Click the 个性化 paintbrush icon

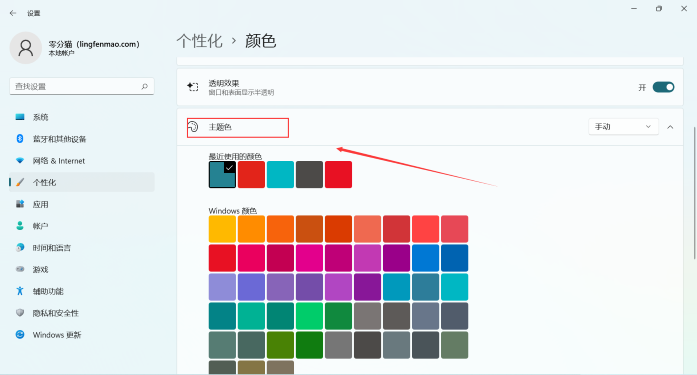click(20, 182)
